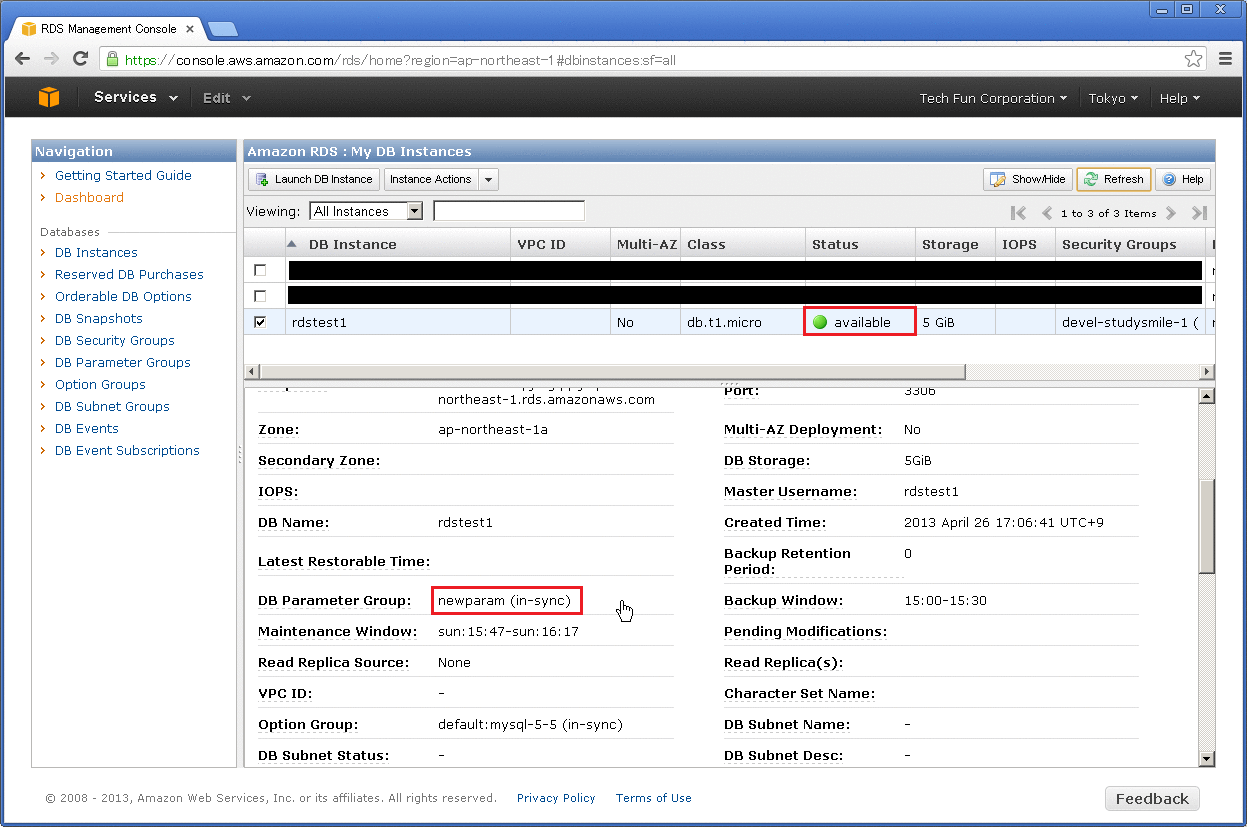Screen dimensions: 1247x827
Task: Open DB Events in navigation
Action: (86, 428)
